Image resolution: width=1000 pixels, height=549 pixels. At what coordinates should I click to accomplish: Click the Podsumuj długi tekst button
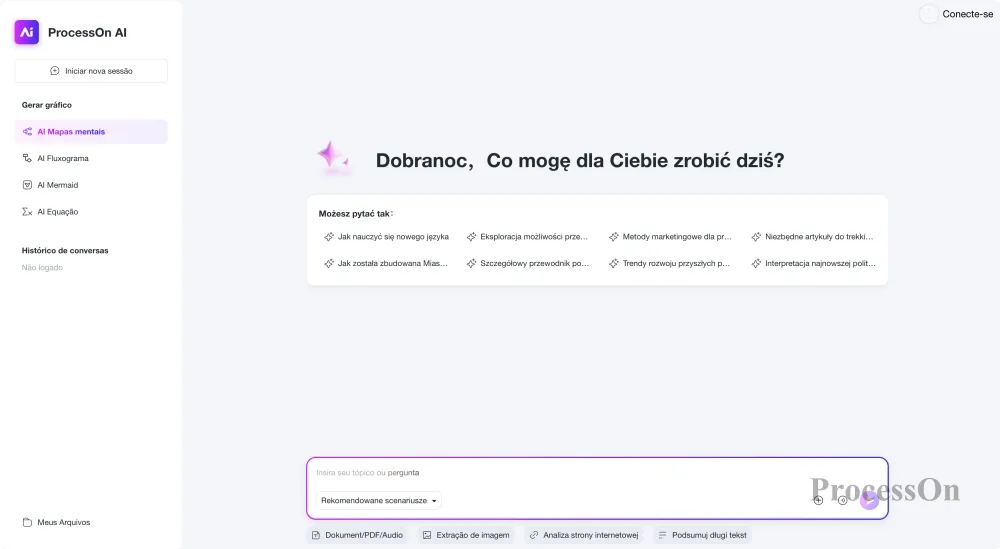(x=702, y=535)
